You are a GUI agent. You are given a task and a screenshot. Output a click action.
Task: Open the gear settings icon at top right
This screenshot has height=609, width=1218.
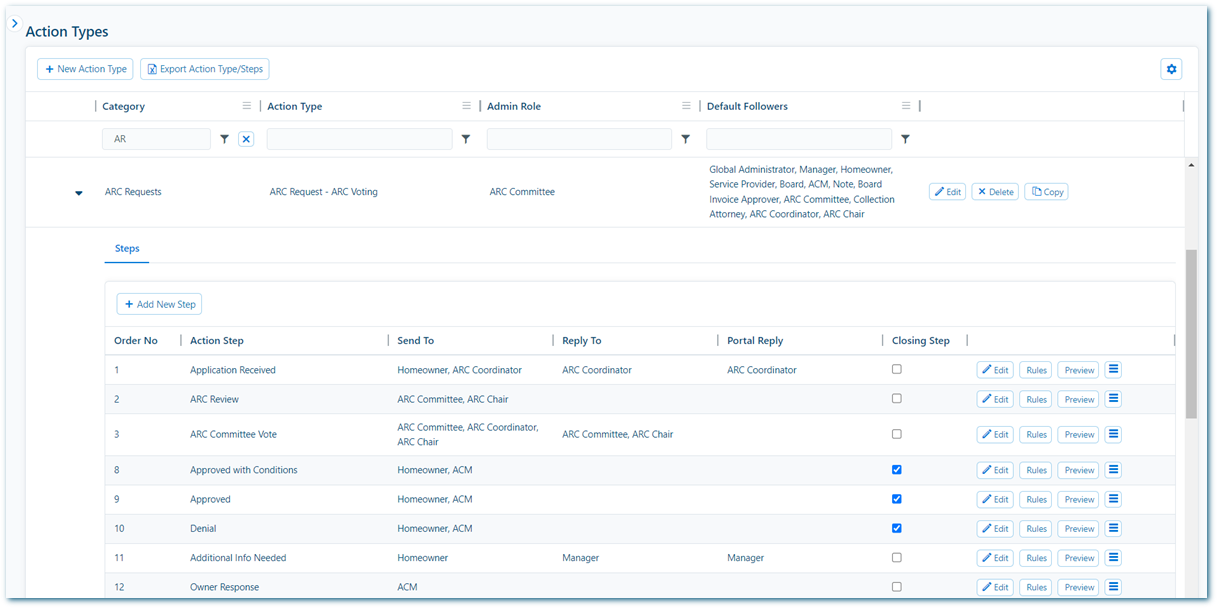coord(1171,69)
